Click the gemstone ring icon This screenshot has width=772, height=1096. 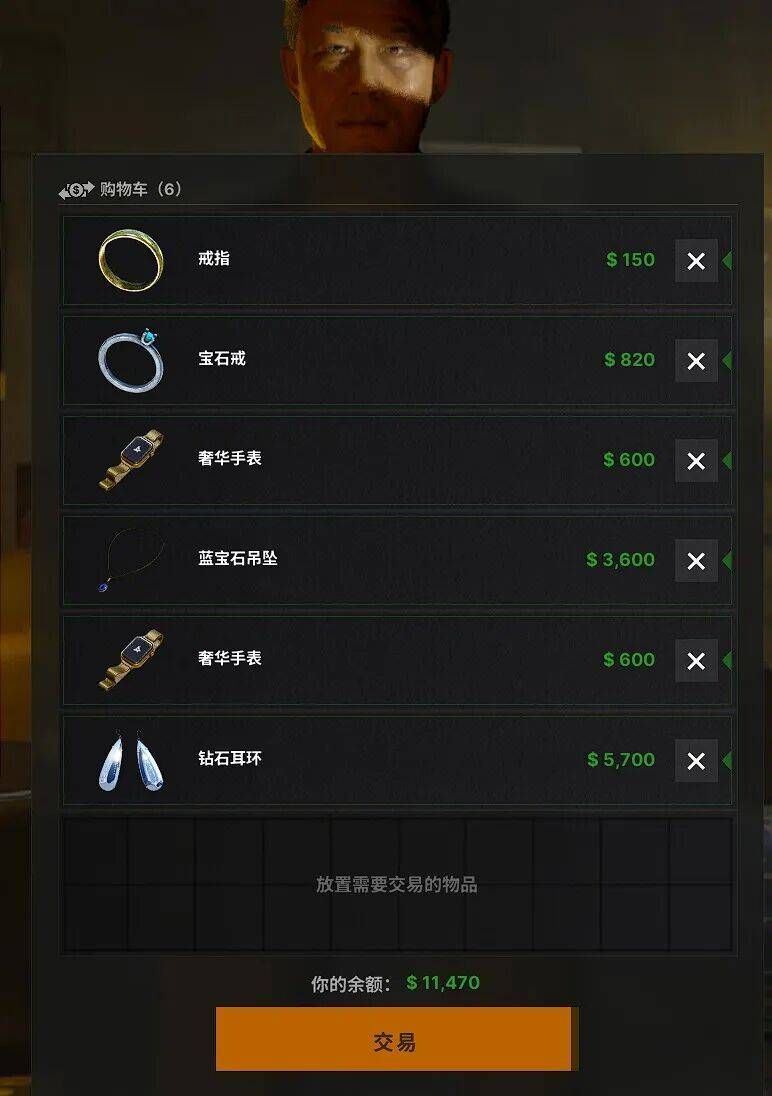pyautogui.click(x=131, y=360)
